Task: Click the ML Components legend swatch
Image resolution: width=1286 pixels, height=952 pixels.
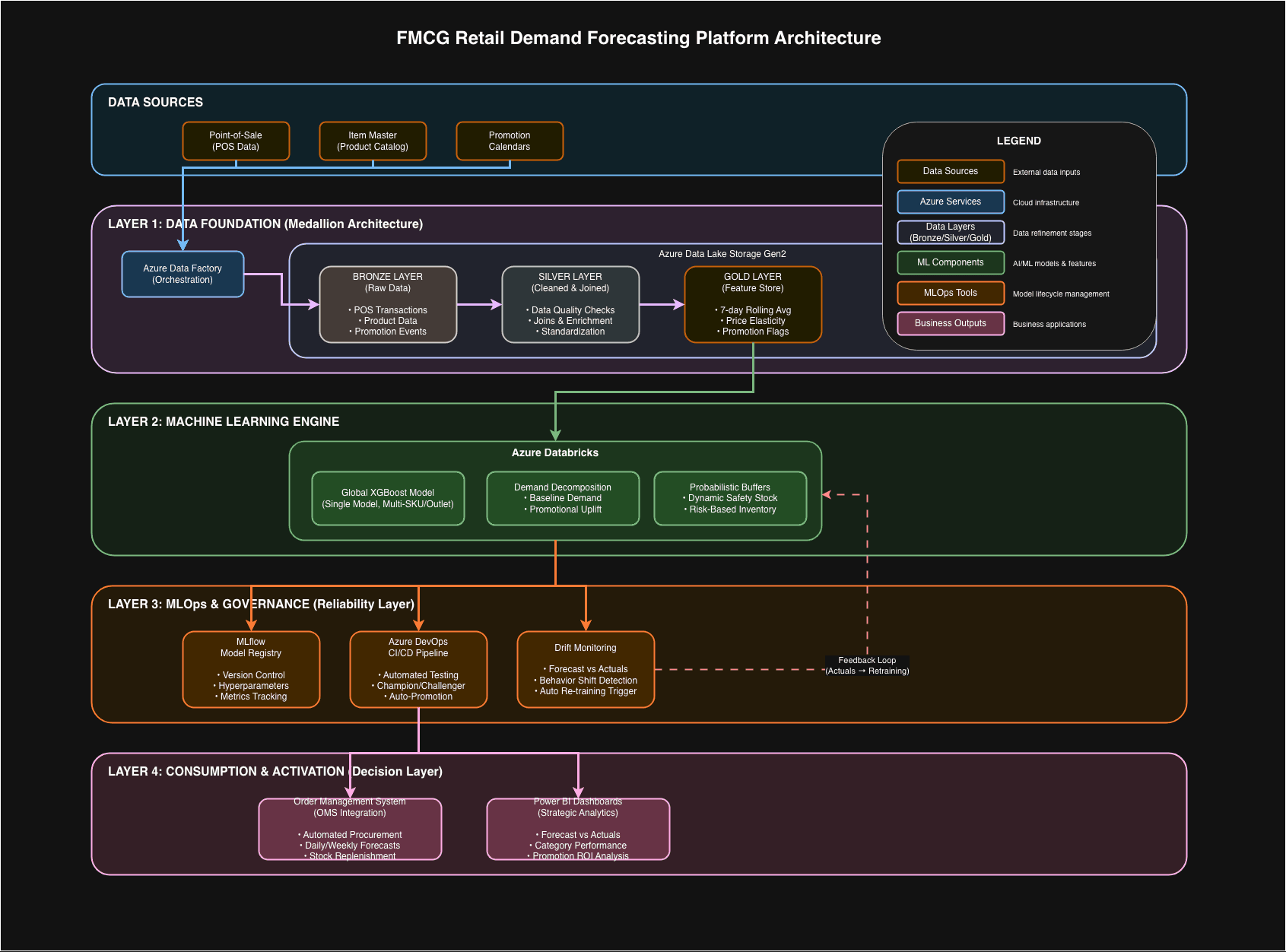Action: [x=951, y=262]
